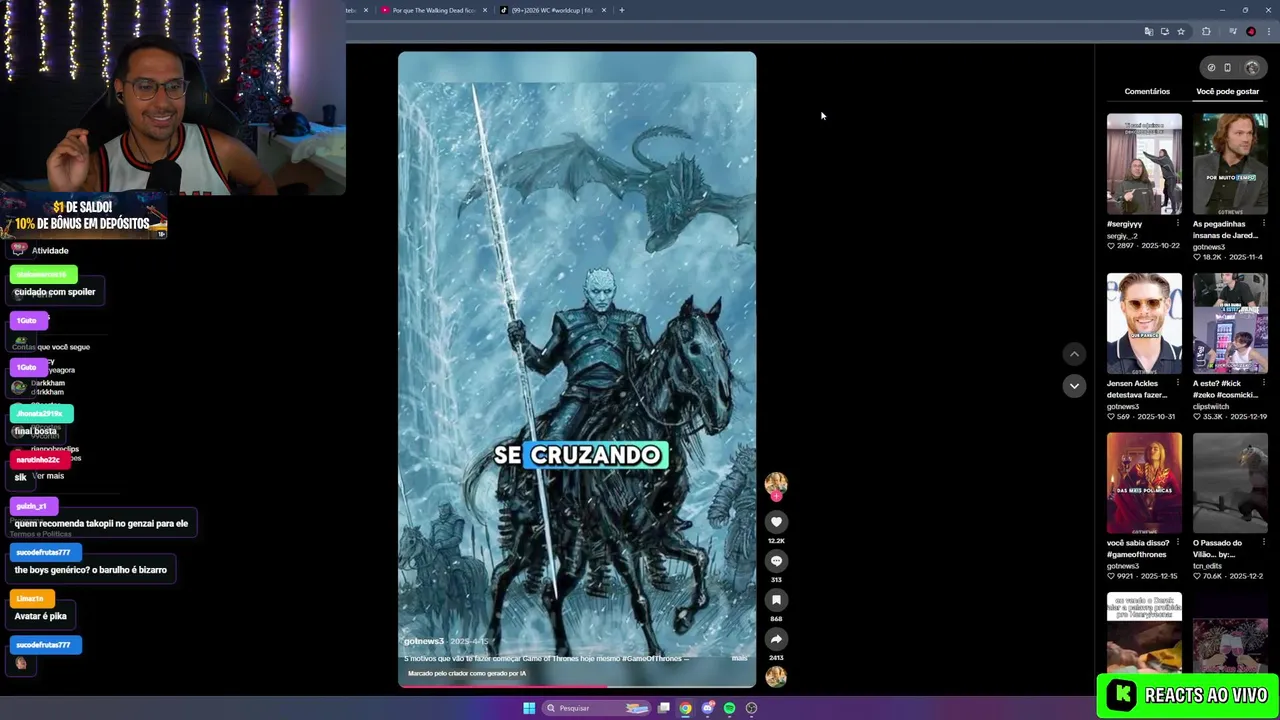Viewport: 1280px width, 720px height.
Task: Click gotnews3 username on the video
Action: click(x=424, y=641)
